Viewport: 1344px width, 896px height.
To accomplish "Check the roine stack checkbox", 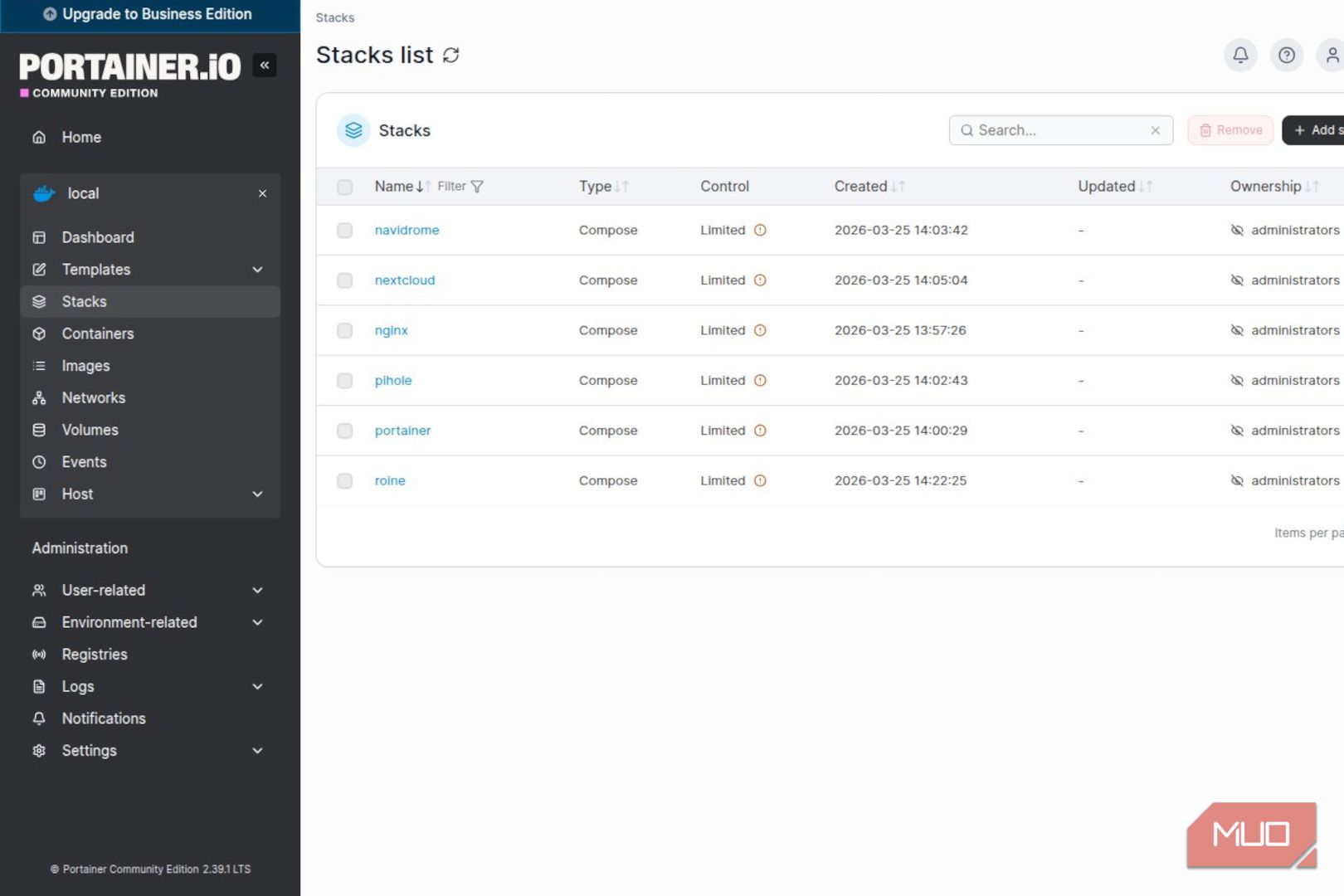I will [x=345, y=481].
